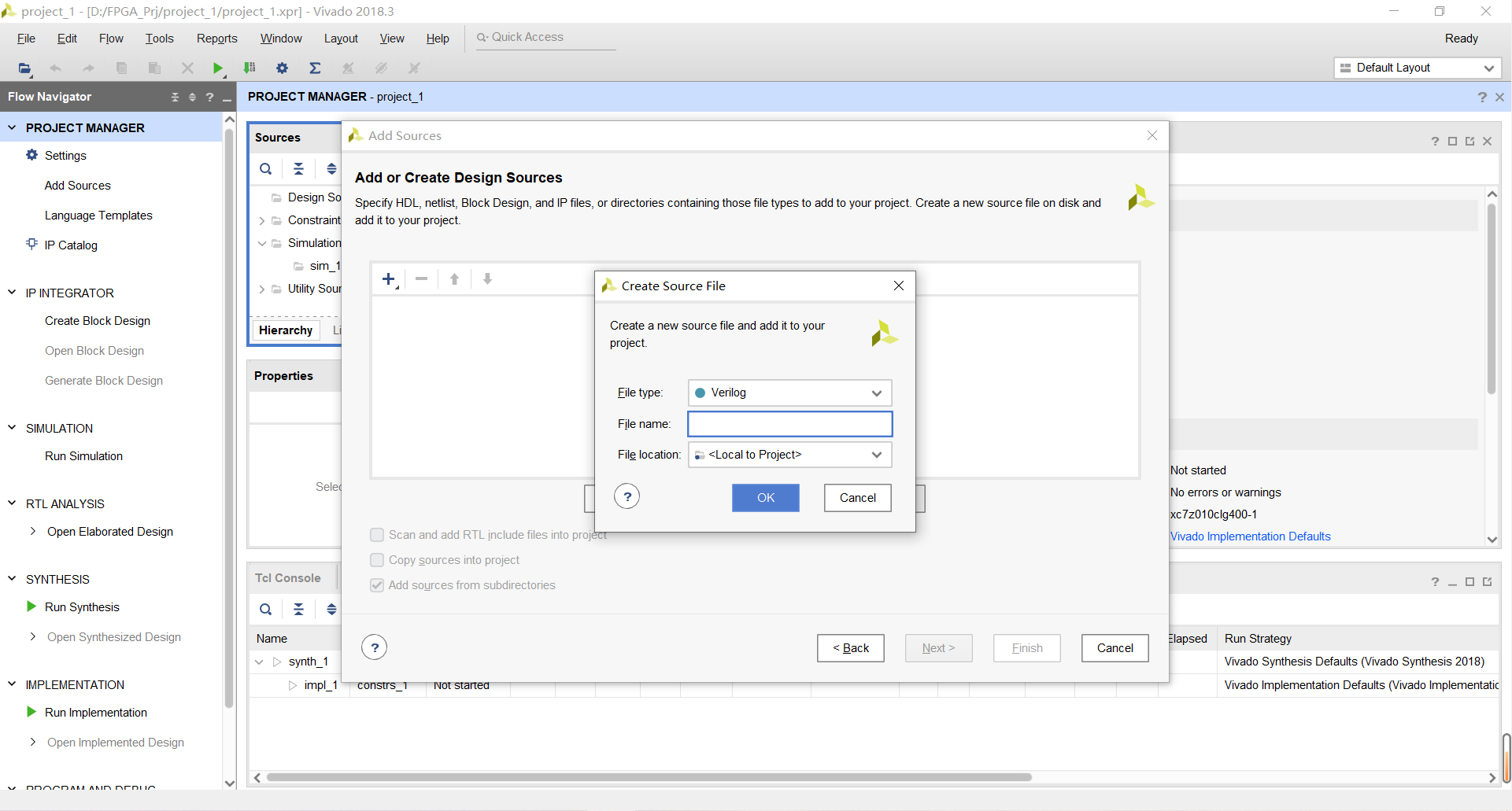Click the Run green play toolbar icon
This screenshot has width=1512, height=811.
218,68
